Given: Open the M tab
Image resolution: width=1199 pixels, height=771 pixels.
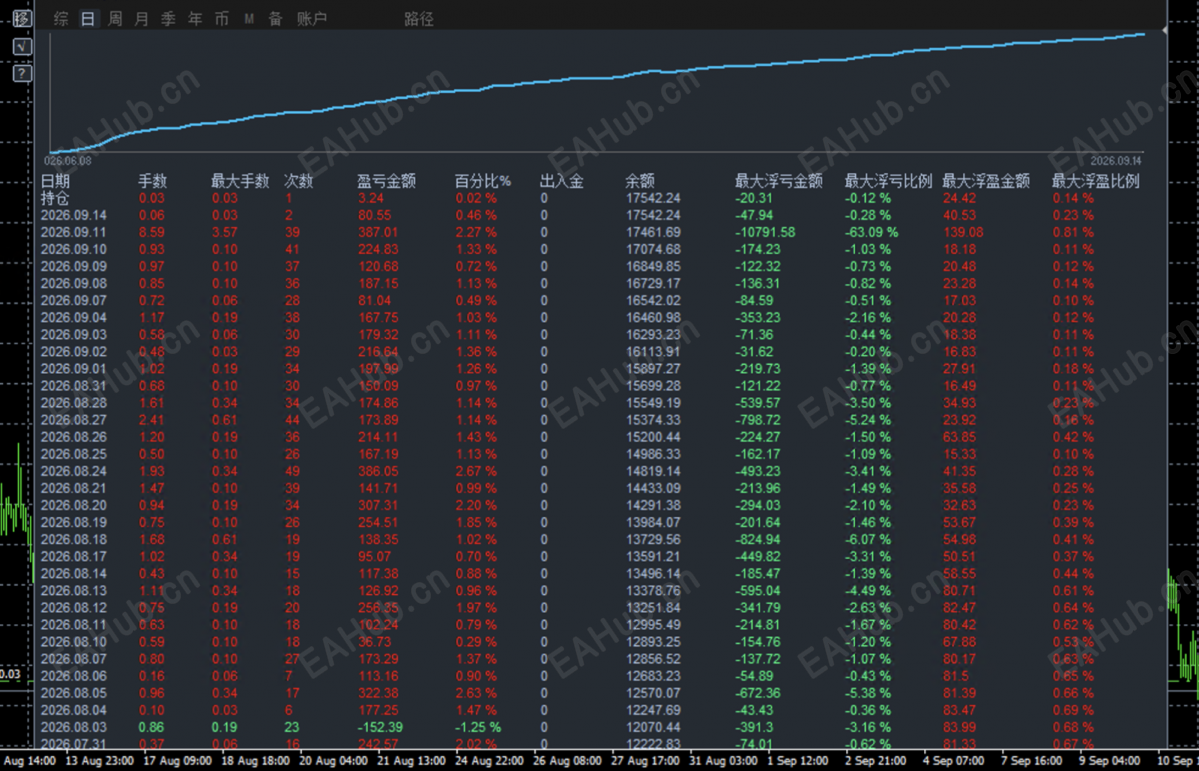Looking at the screenshot, I should [249, 19].
